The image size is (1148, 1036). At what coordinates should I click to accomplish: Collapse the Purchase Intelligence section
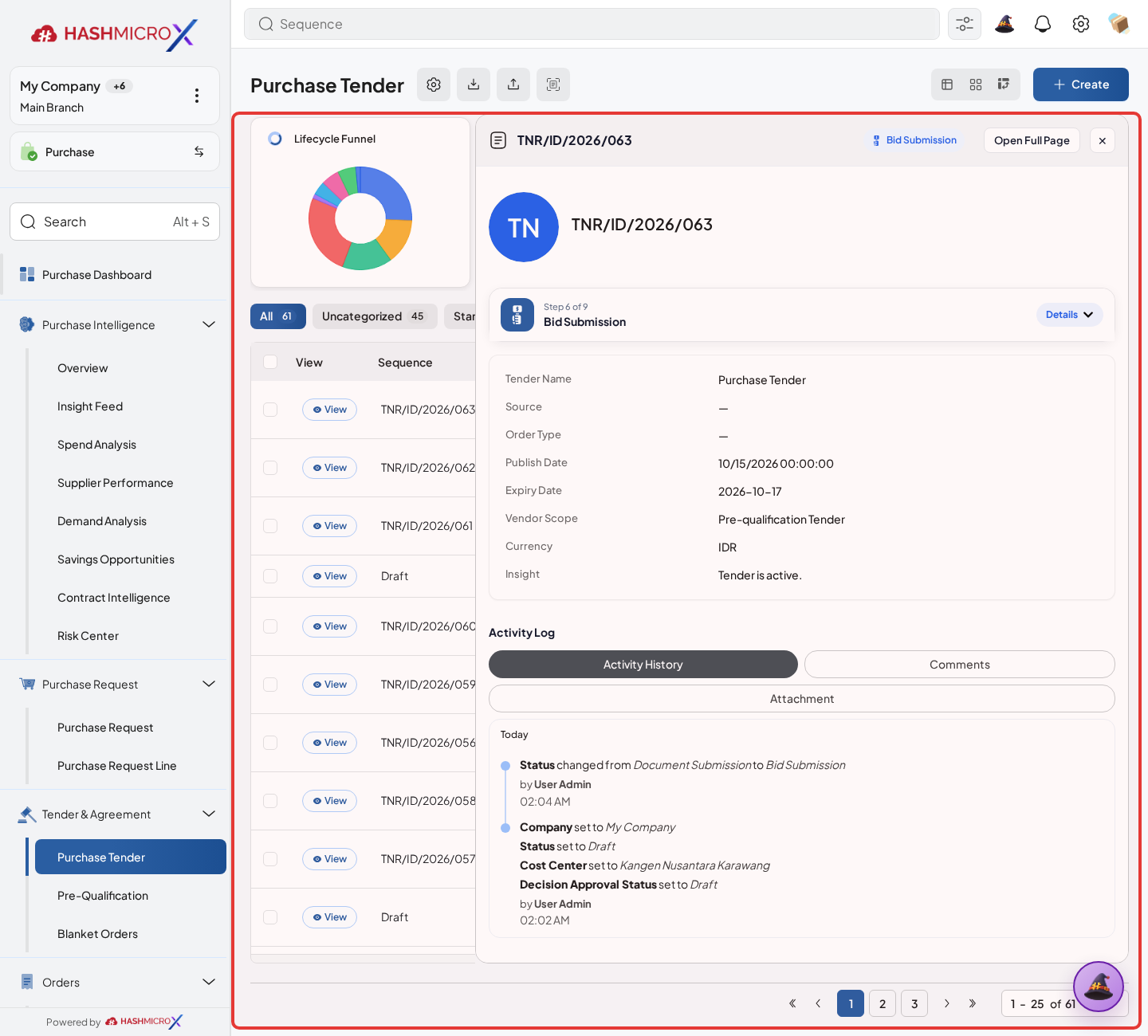coord(209,324)
